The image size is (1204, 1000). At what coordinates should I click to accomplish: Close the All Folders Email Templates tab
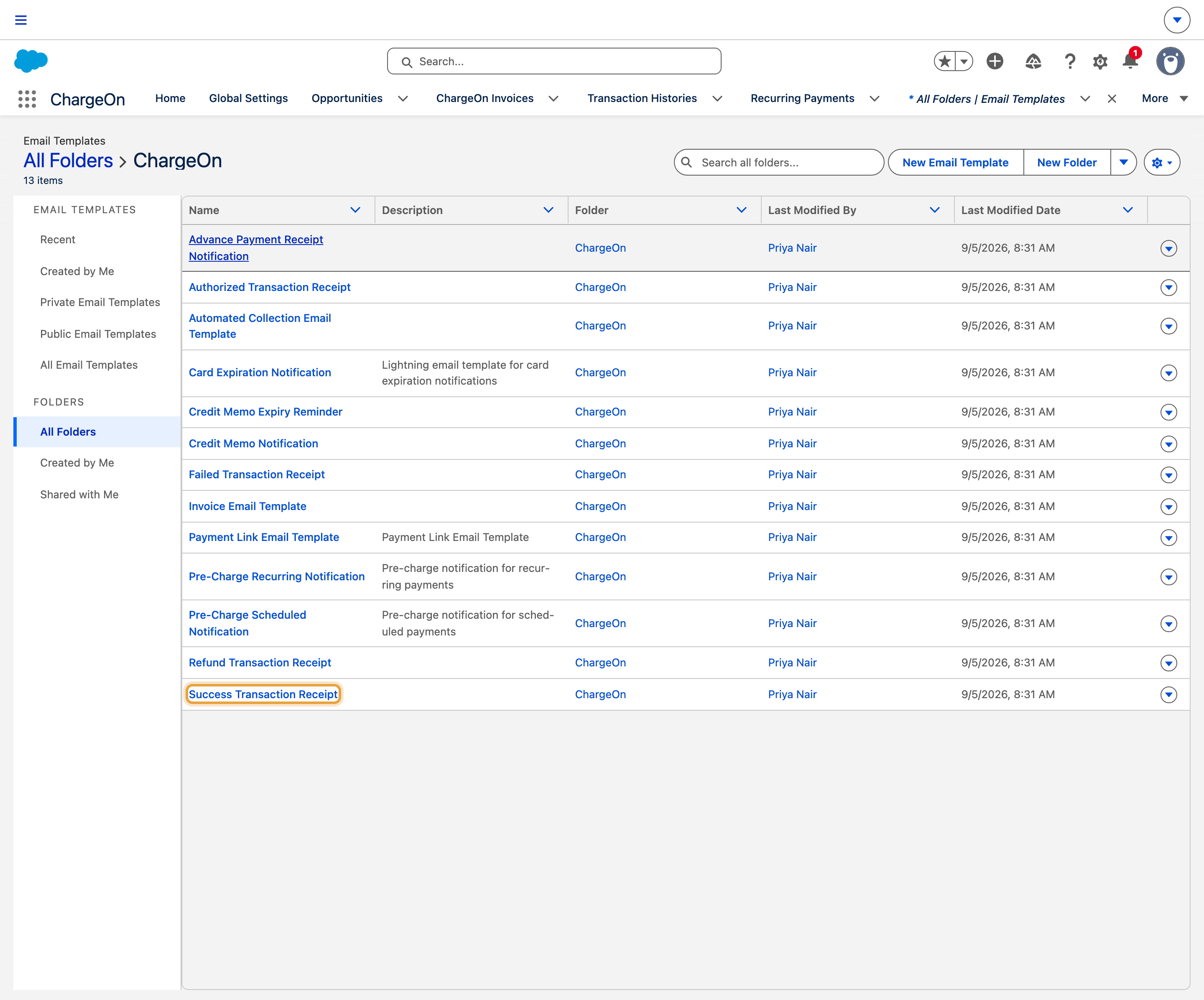point(1112,99)
